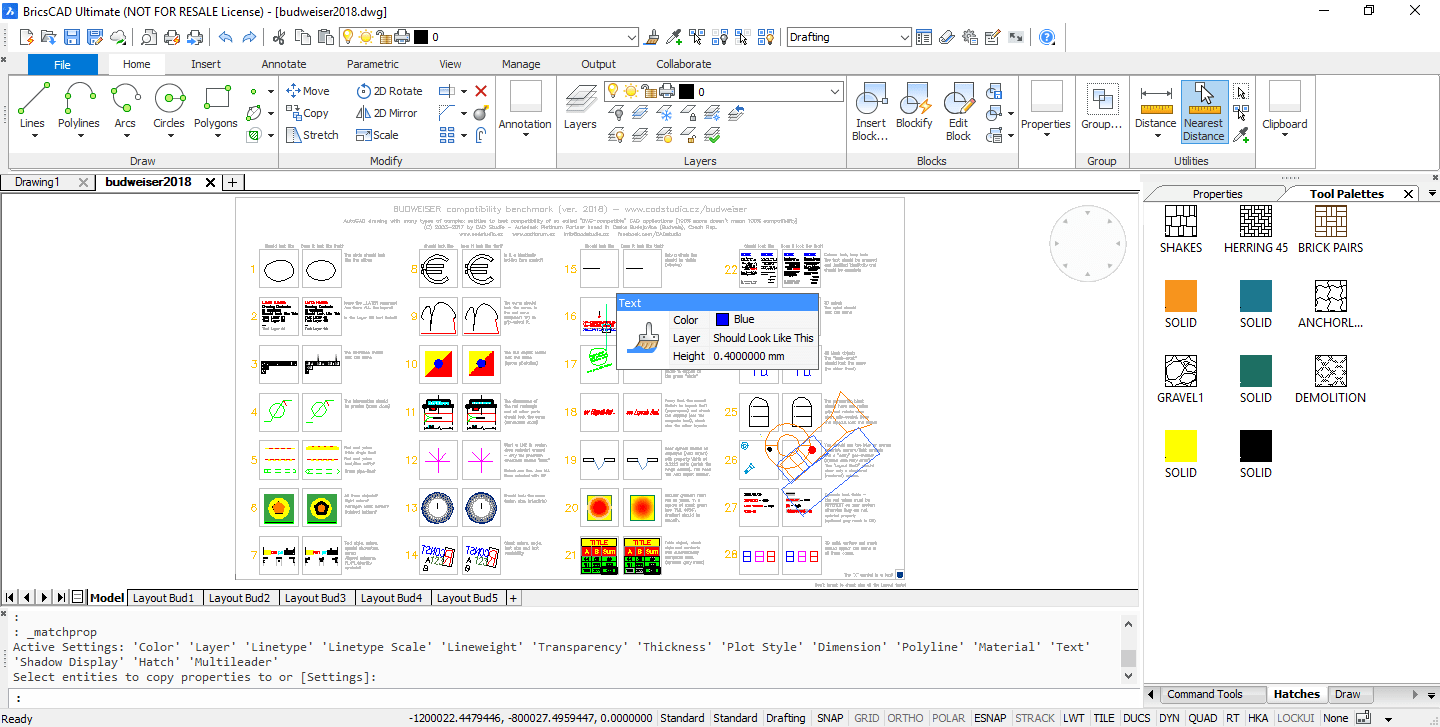Open the layer dropdown in Layers ribbon panel

(835, 92)
